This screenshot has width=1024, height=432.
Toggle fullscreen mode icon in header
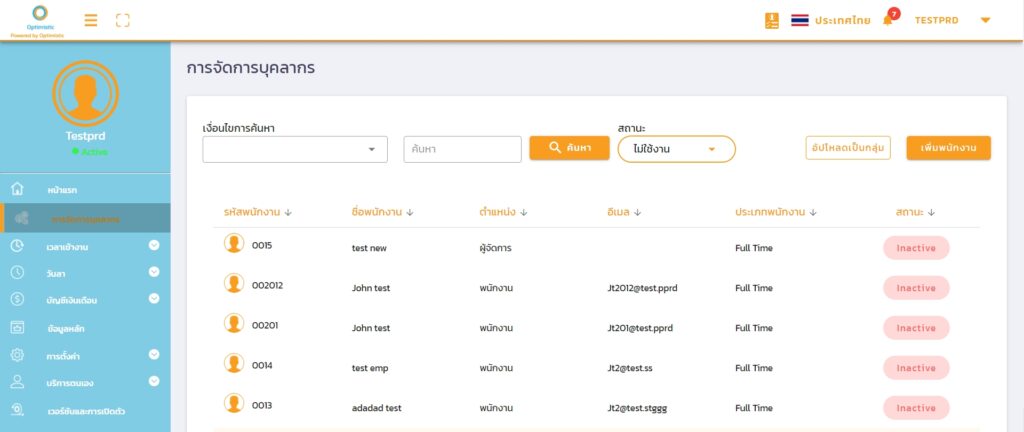tap(123, 20)
